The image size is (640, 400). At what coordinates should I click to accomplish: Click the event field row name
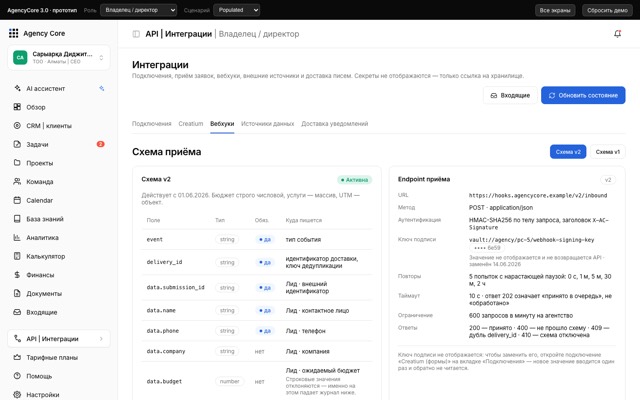pyautogui.click(x=155, y=240)
